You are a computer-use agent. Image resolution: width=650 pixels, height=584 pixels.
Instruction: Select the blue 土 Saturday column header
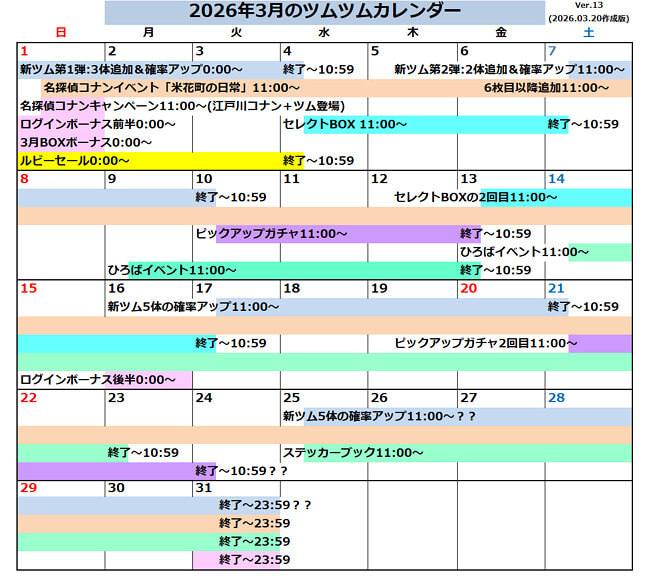pyautogui.click(x=587, y=33)
